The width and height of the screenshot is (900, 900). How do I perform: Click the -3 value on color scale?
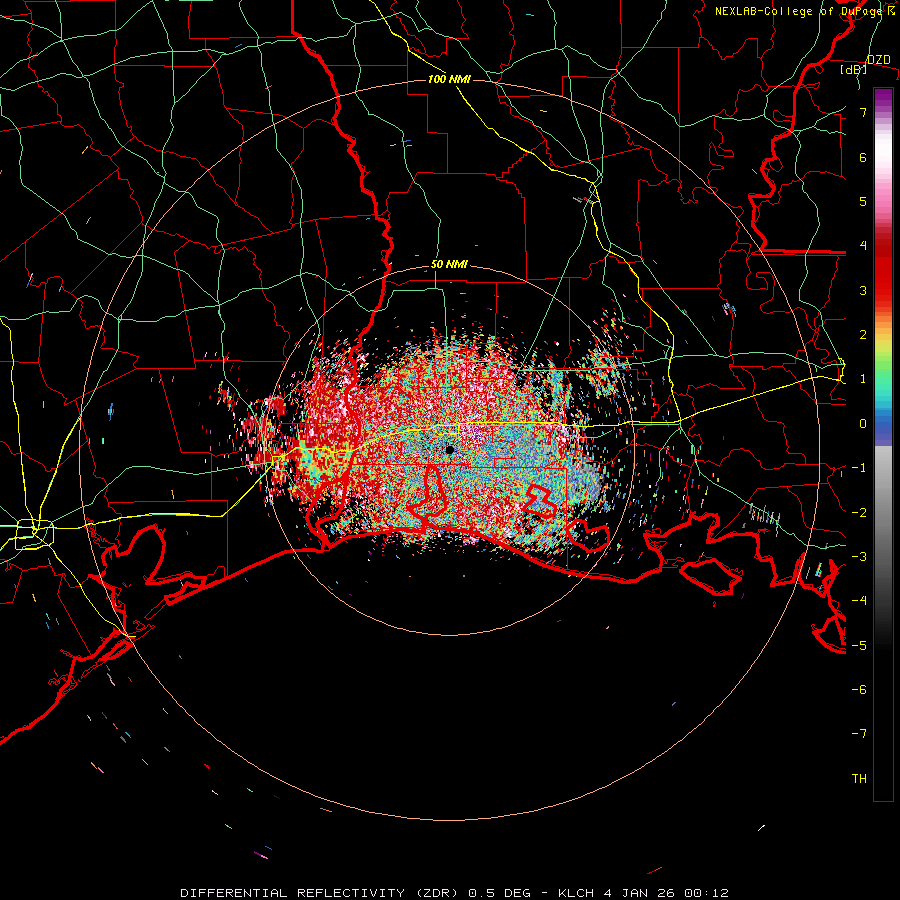859,557
